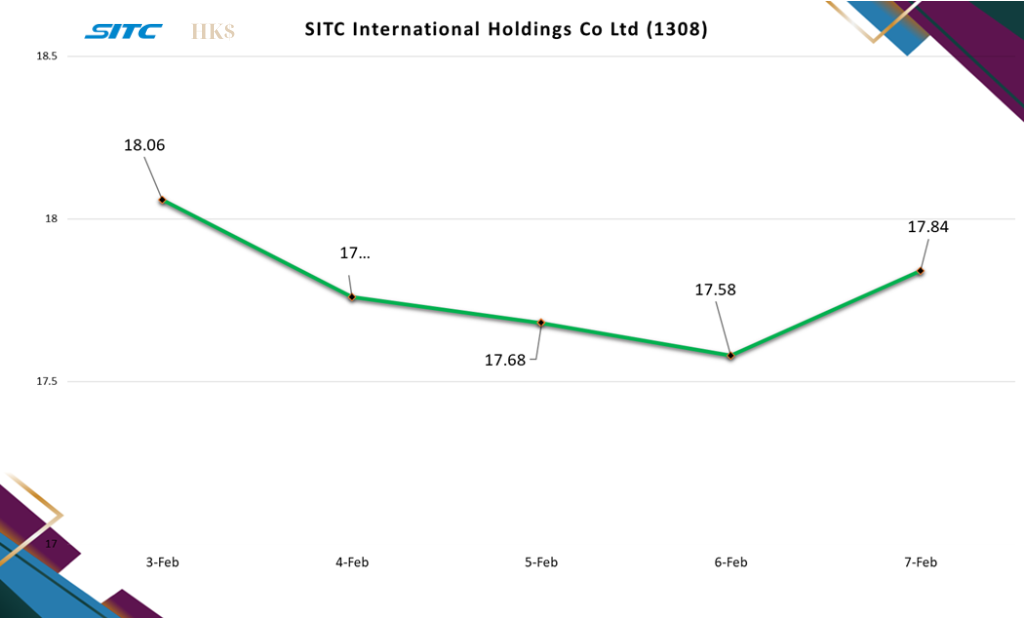Screen dimensions: 1024x618
Task: Click the 17.84 data label
Action: 928,227
